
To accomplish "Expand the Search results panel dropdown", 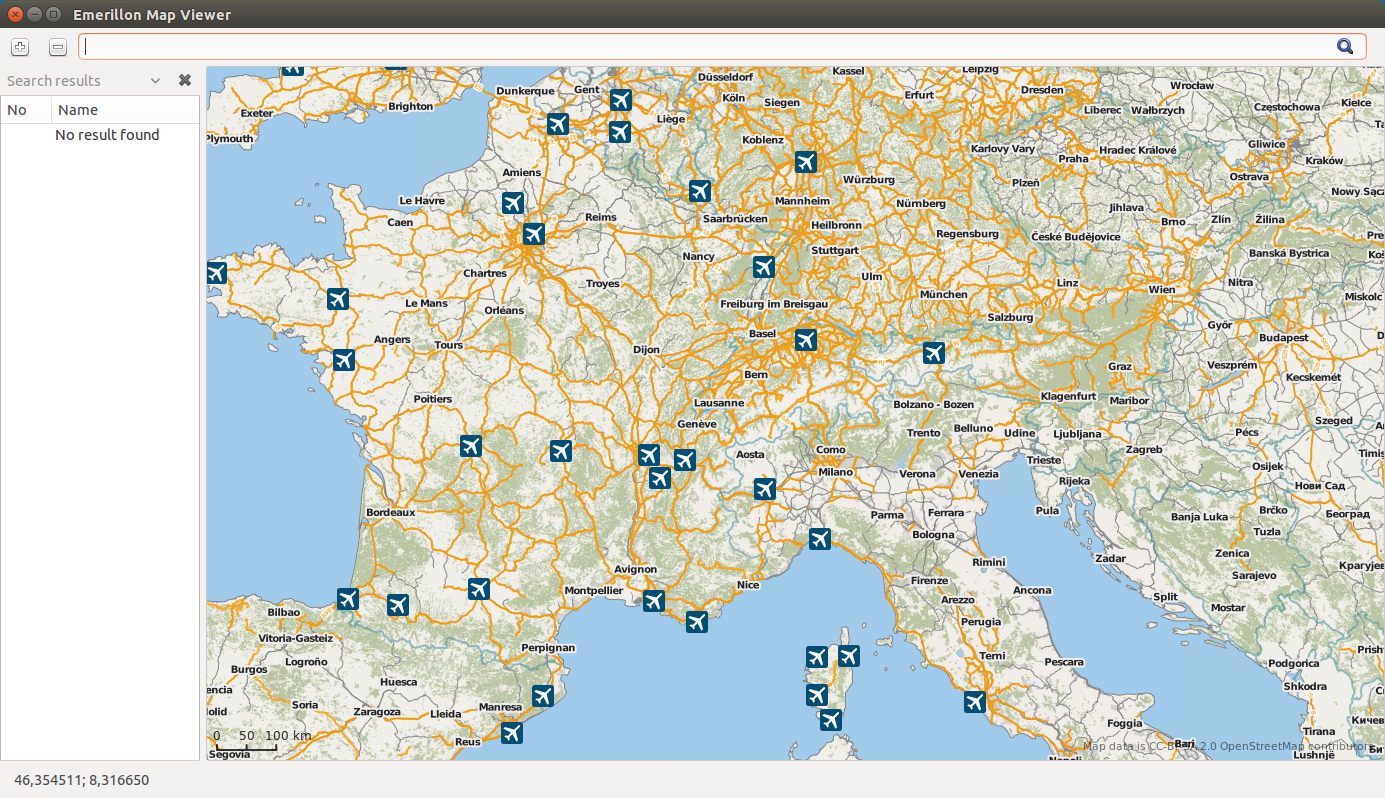I will (x=155, y=81).
